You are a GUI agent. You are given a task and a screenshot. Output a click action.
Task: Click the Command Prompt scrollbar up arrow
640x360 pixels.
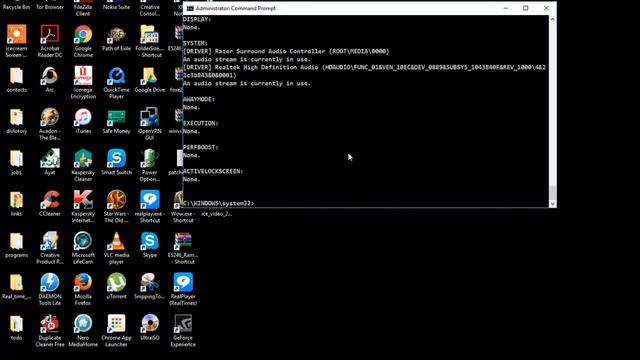coord(553,19)
